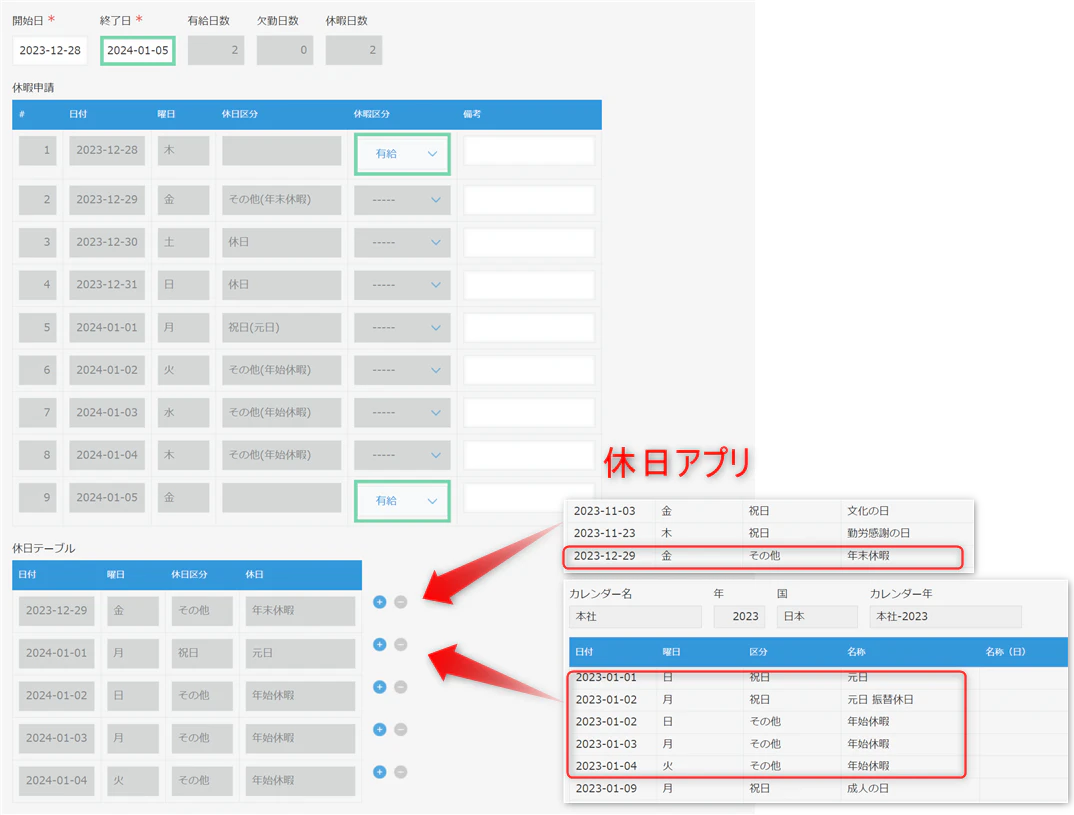The image size is (1074, 815).
Task: Click the カレンダー年 field showing 本社-2023
Action: click(x=945, y=616)
